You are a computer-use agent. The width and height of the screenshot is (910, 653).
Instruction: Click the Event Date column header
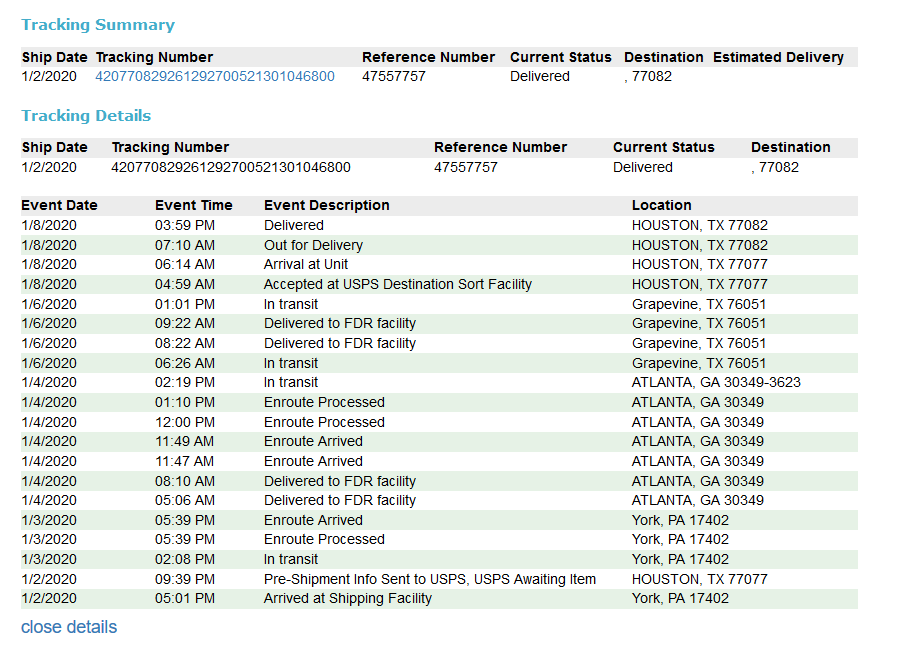coord(59,205)
